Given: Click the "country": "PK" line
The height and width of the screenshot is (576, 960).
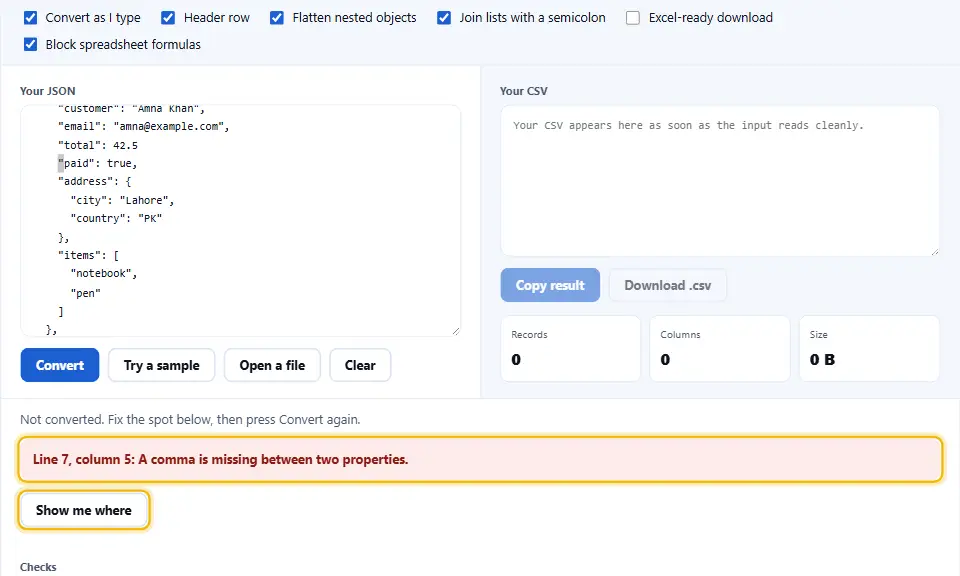Looking at the screenshot, I should click(116, 219).
